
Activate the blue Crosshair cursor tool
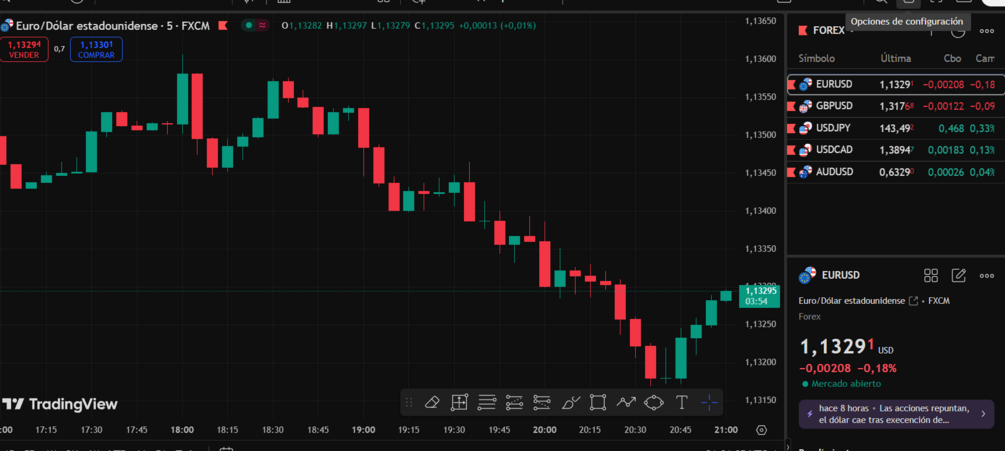pos(709,402)
